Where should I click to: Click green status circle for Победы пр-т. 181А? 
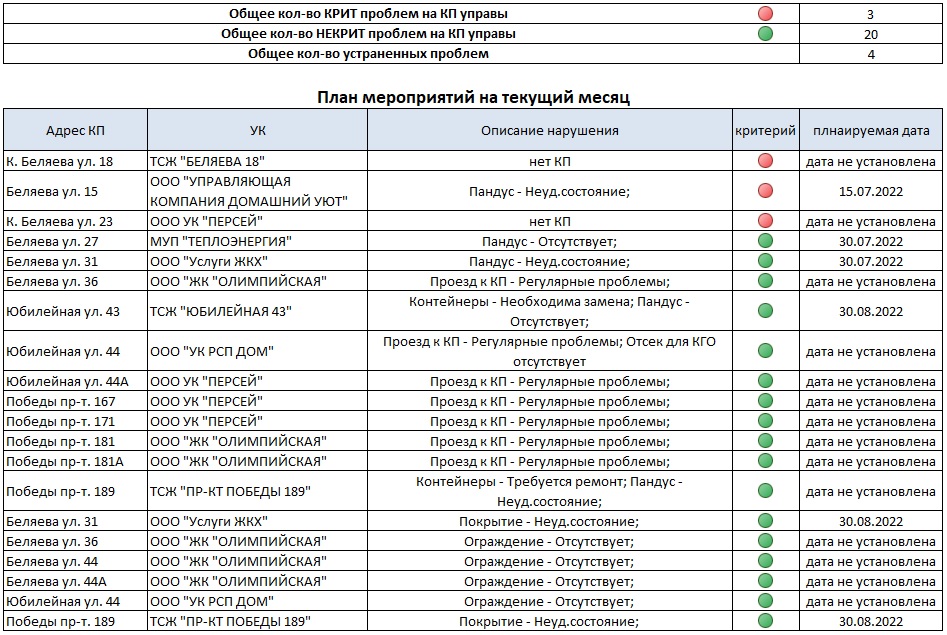(x=766, y=461)
